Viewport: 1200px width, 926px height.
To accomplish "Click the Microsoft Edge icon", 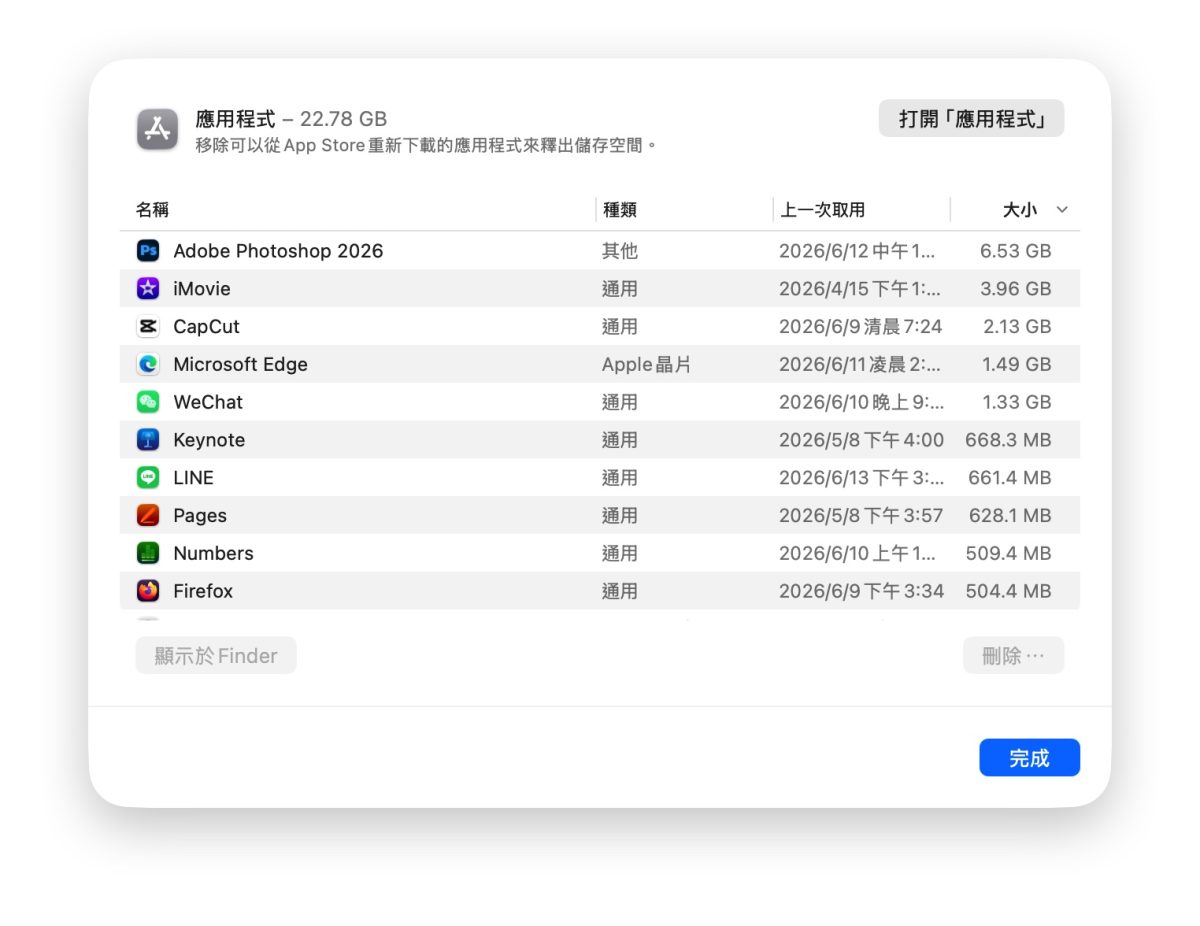I will pyautogui.click(x=148, y=365).
